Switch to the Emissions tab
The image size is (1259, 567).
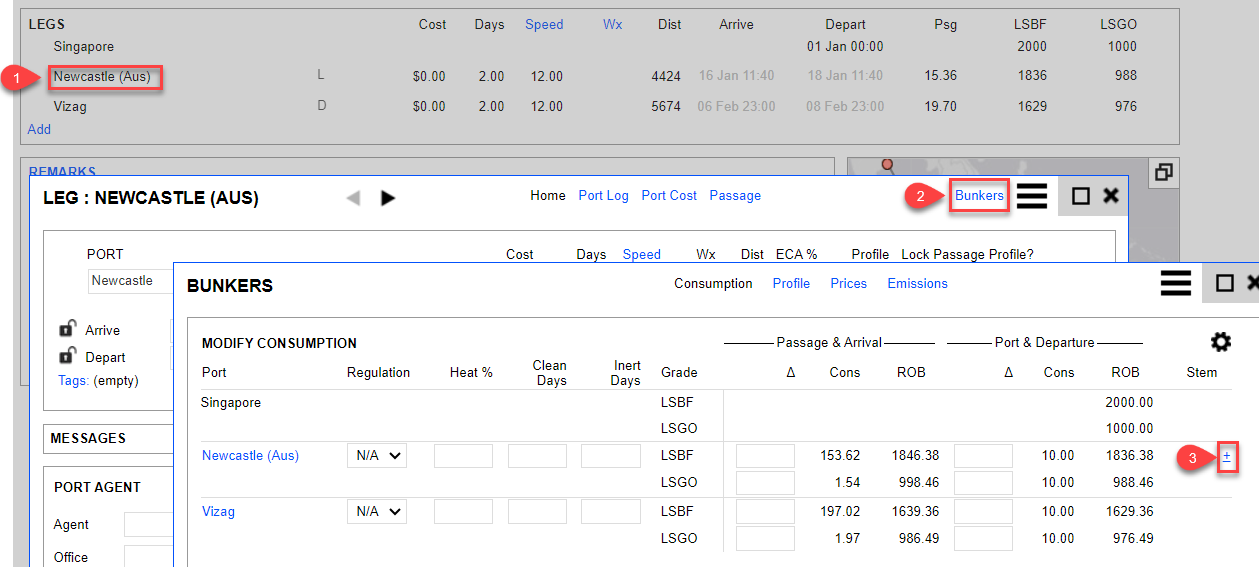(917, 284)
